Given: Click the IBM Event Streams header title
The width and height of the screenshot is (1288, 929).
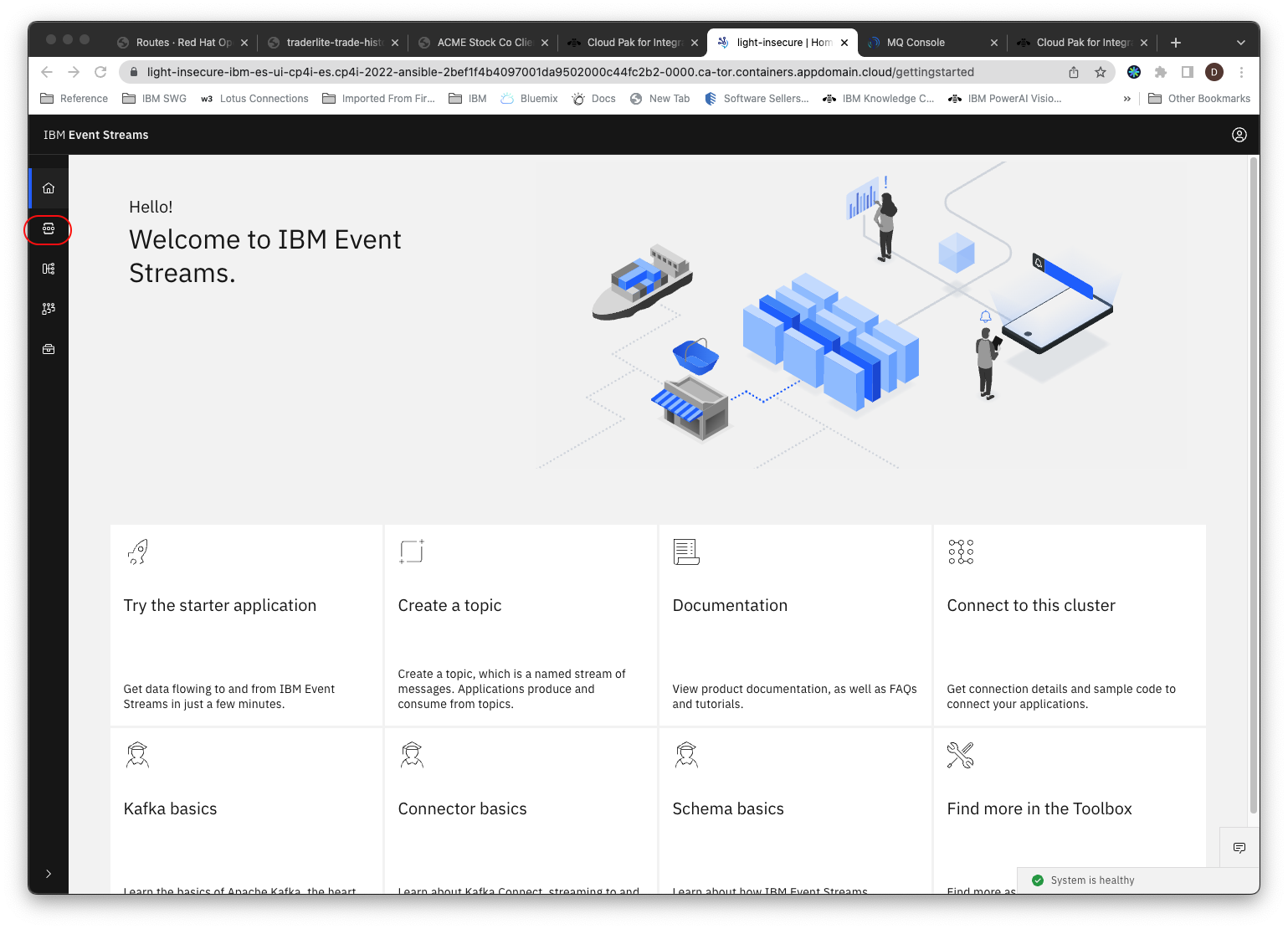Looking at the screenshot, I should (x=96, y=135).
